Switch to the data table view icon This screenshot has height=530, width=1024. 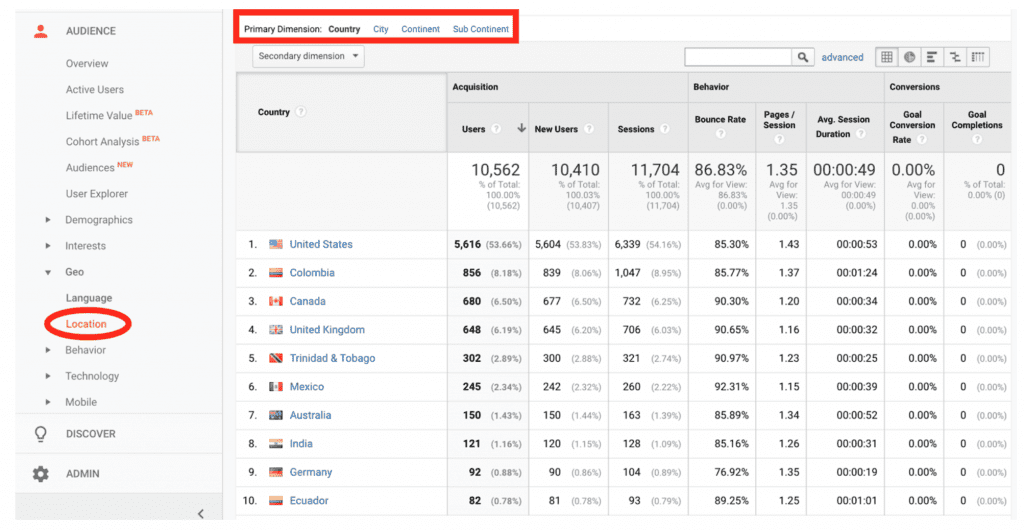(x=886, y=57)
